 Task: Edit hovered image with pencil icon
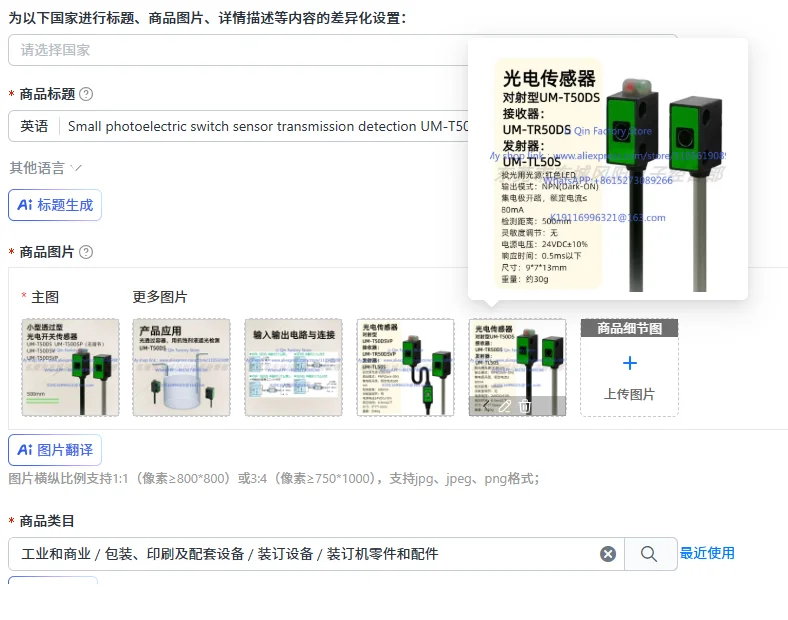tap(505, 405)
